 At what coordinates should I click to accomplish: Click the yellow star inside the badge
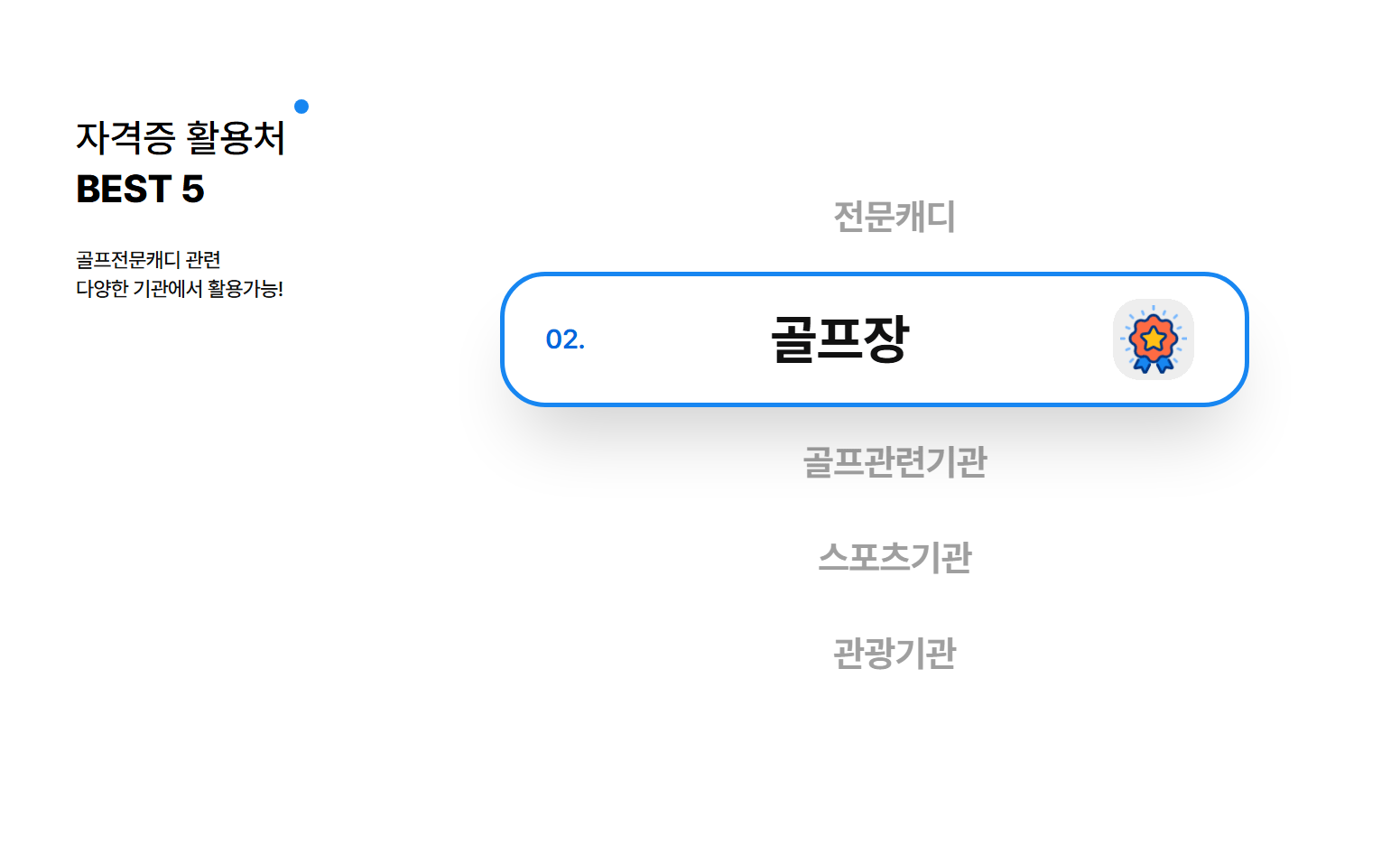pyautogui.click(x=1153, y=339)
